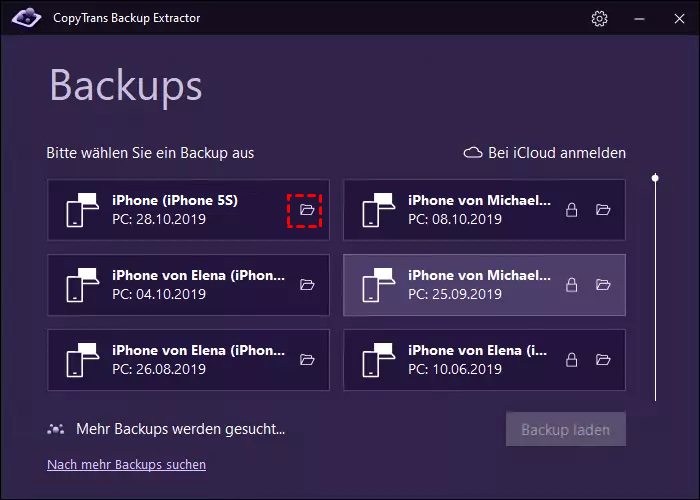Select iPhone von Elena backup from 04.10.2019
This screenshot has width=700, height=500.
point(175,285)
